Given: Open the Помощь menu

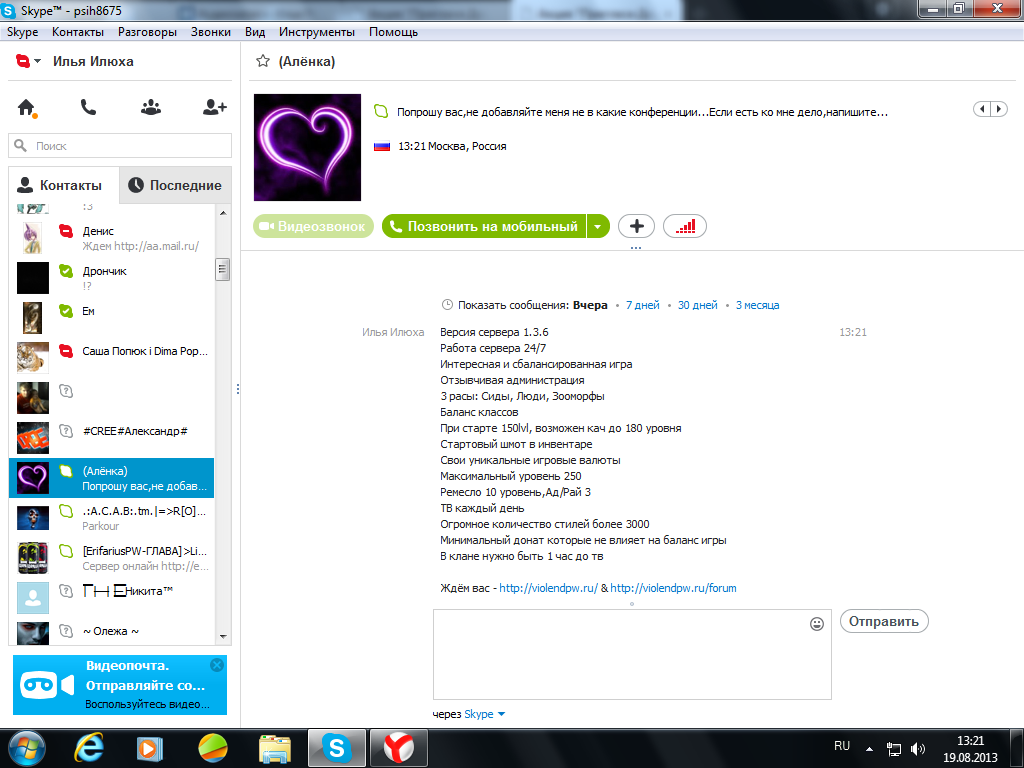Looking at the screenshot, I should 393,32.
